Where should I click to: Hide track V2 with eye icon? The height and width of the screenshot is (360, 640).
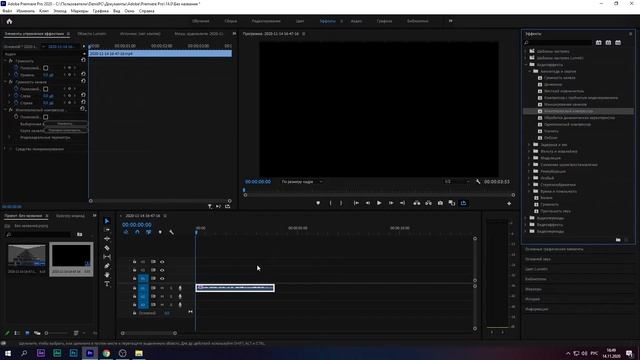tap(162, 270)
